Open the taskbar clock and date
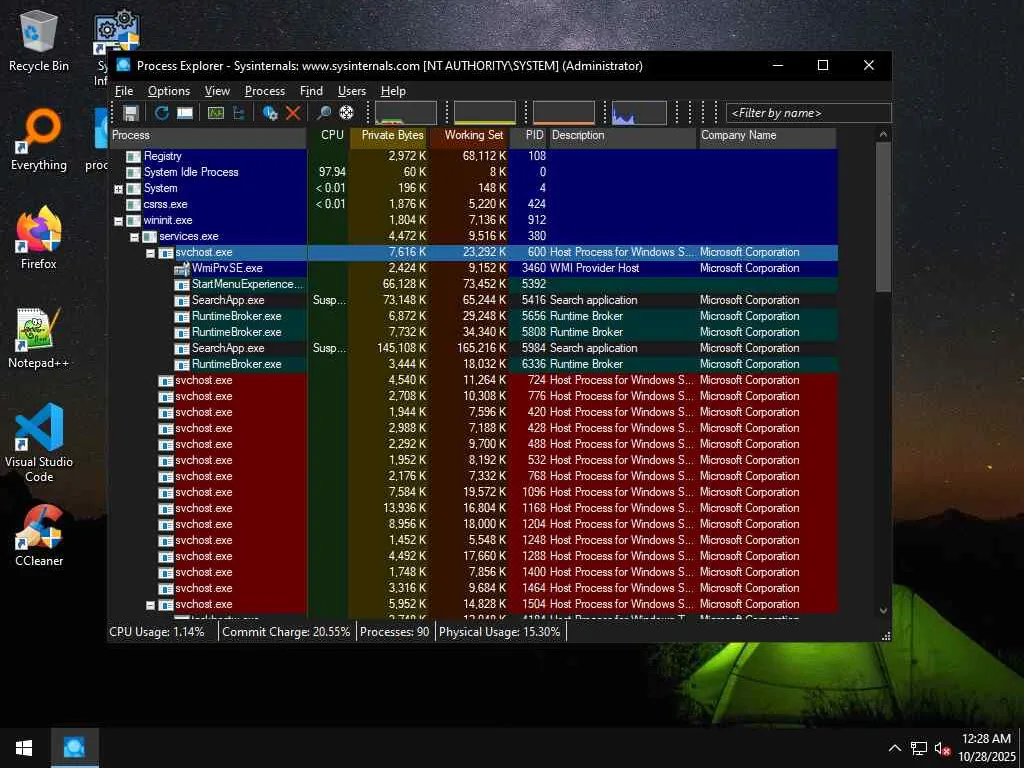Image resolution: width=1024 pixels, height=768 pixels. pyautogui.click(x=986, y=748)
